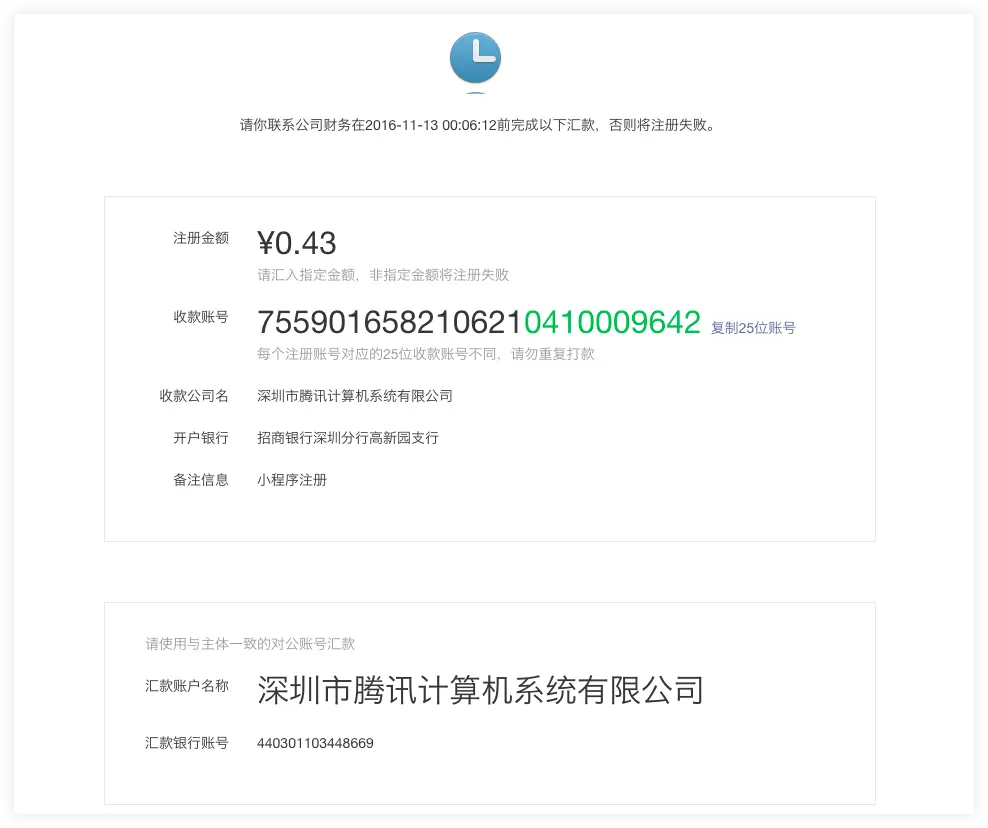
Task: Click the blue clock waiting icon
Action: (475, 57)
